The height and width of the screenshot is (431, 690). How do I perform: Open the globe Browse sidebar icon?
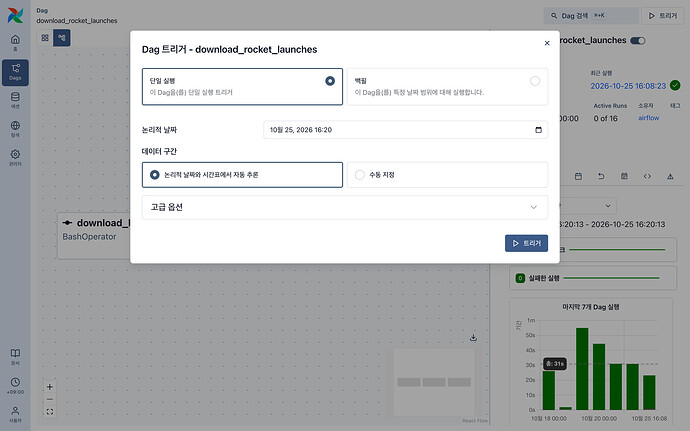15,129
